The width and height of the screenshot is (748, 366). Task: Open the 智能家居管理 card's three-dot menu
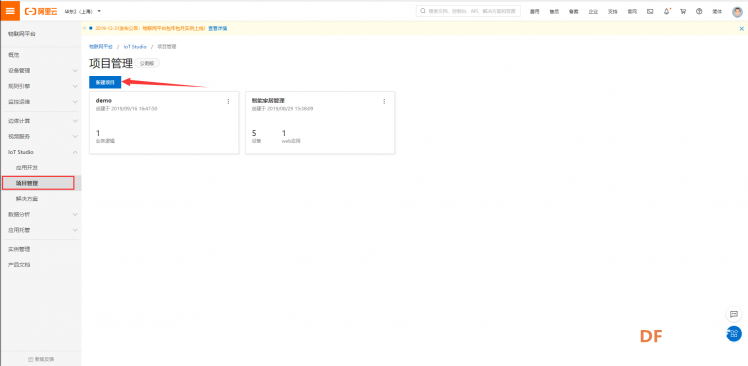pyautogui.click(x=384, y=101)
